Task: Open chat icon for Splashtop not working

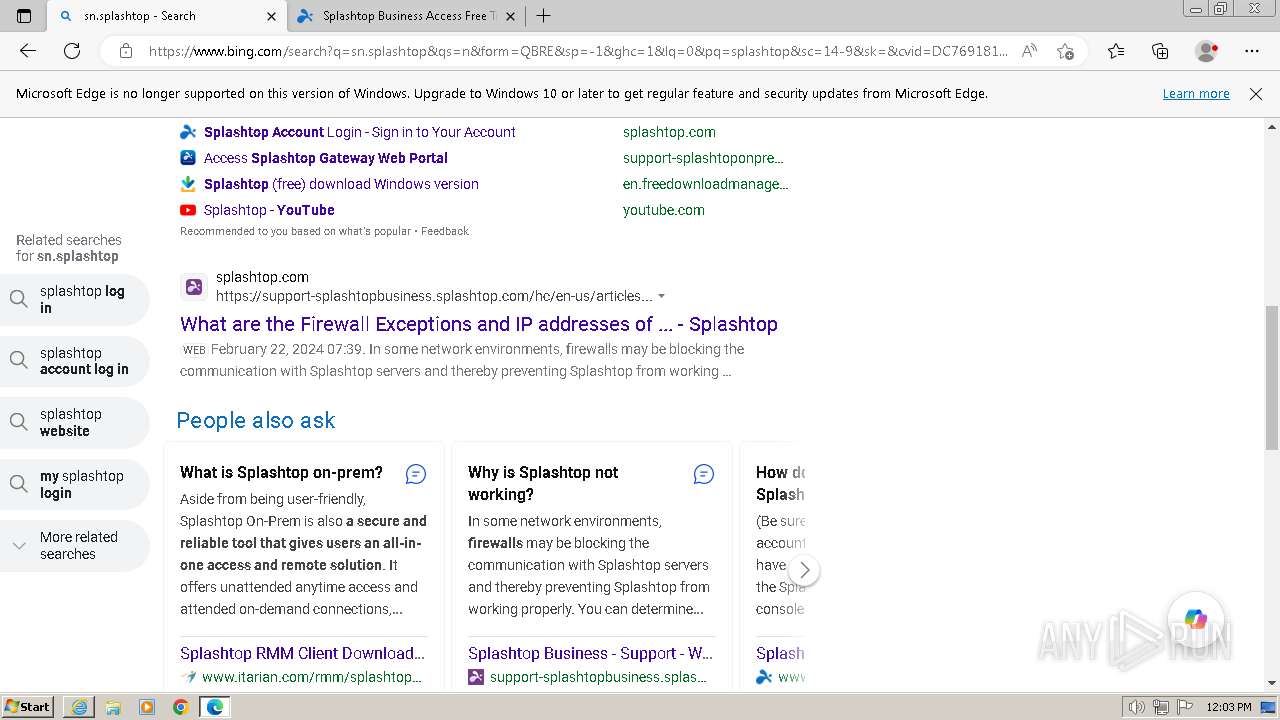Action: click(x=704, y=474)
